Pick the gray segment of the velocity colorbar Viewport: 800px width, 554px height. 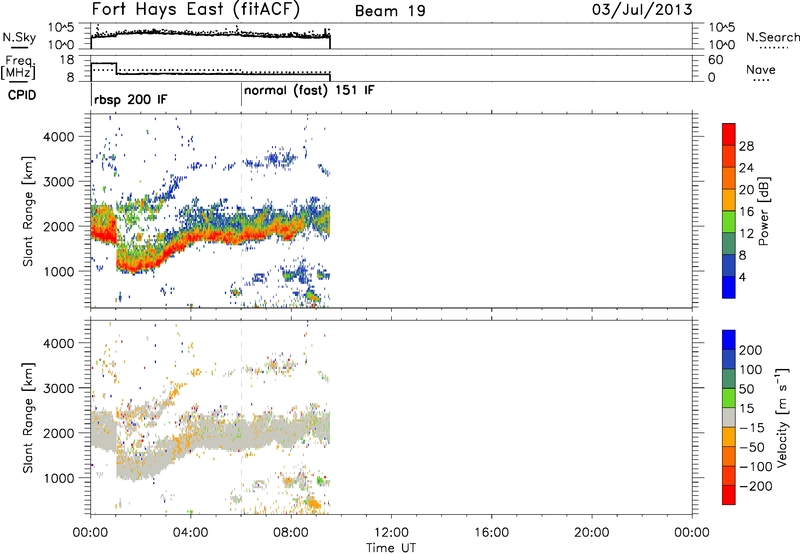pyautogui.click(x=729, y=418)
